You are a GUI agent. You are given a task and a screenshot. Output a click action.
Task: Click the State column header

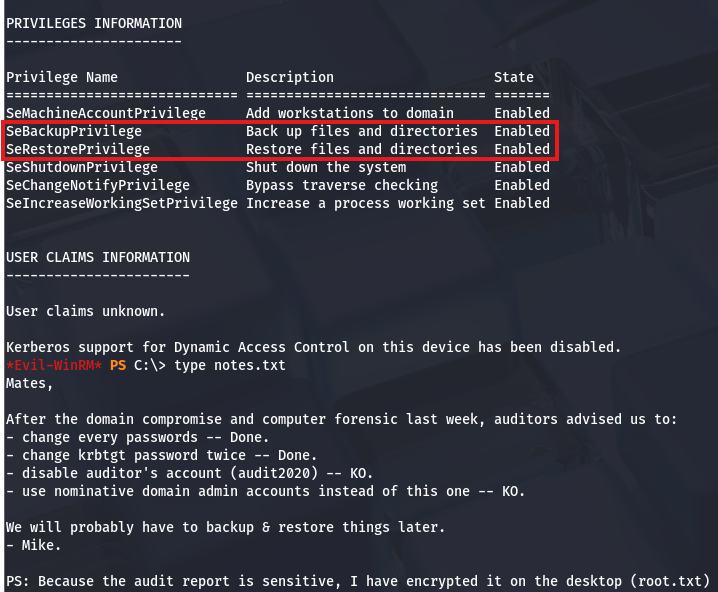pos(514,77)
